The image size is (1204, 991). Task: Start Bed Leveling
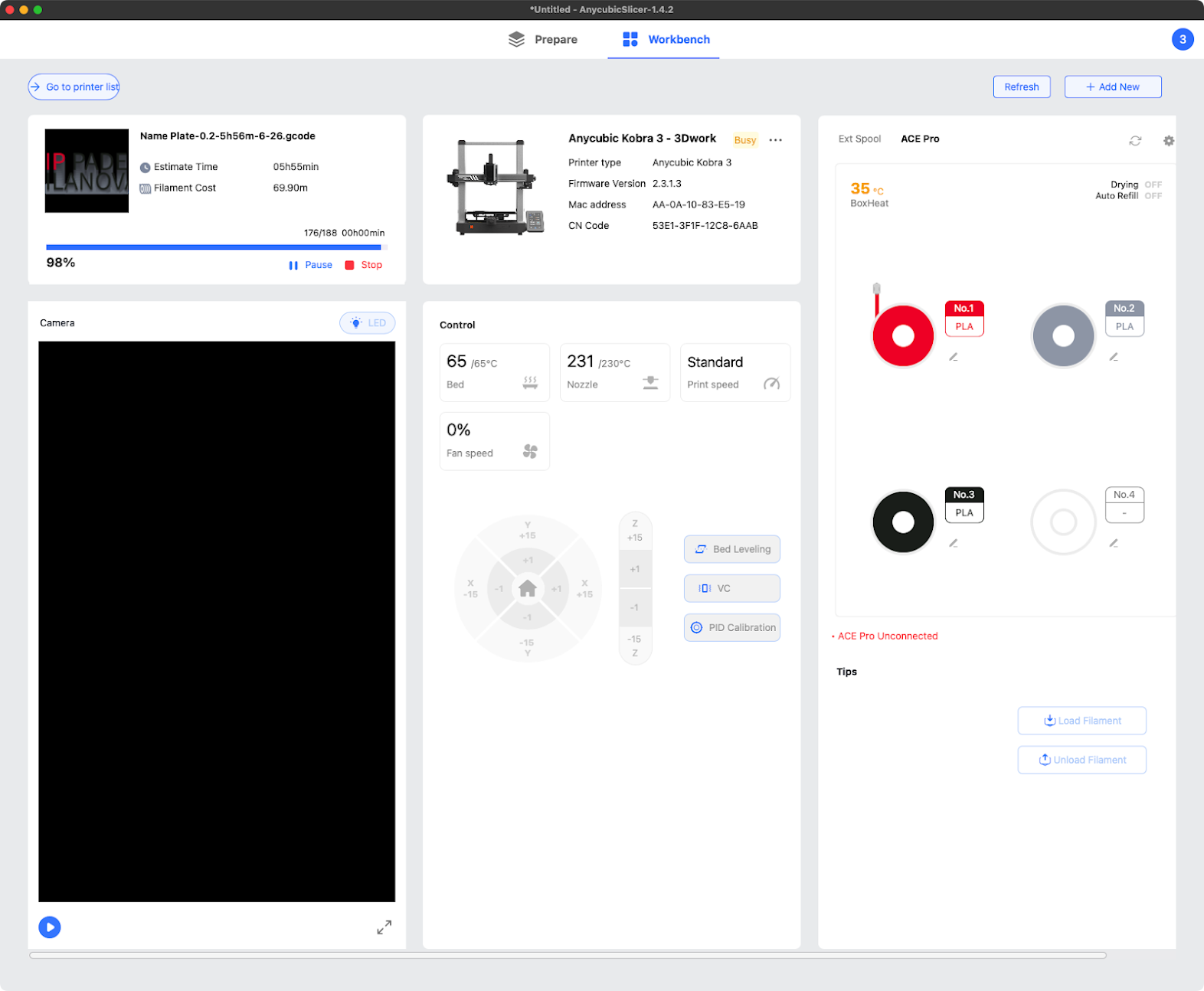pos(732,549)
